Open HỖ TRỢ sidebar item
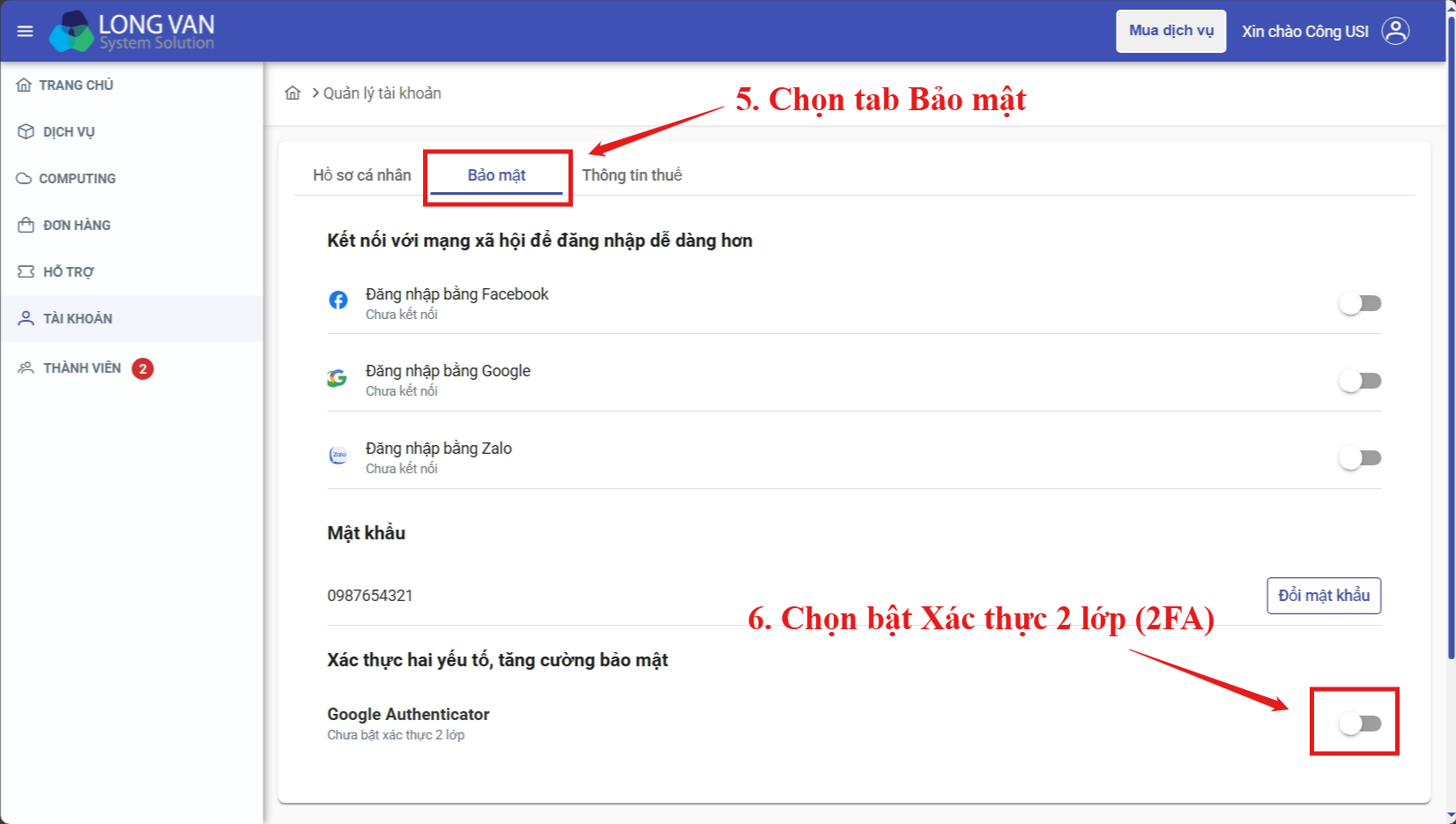This screenshot has height=824, width=1456. 132,271
